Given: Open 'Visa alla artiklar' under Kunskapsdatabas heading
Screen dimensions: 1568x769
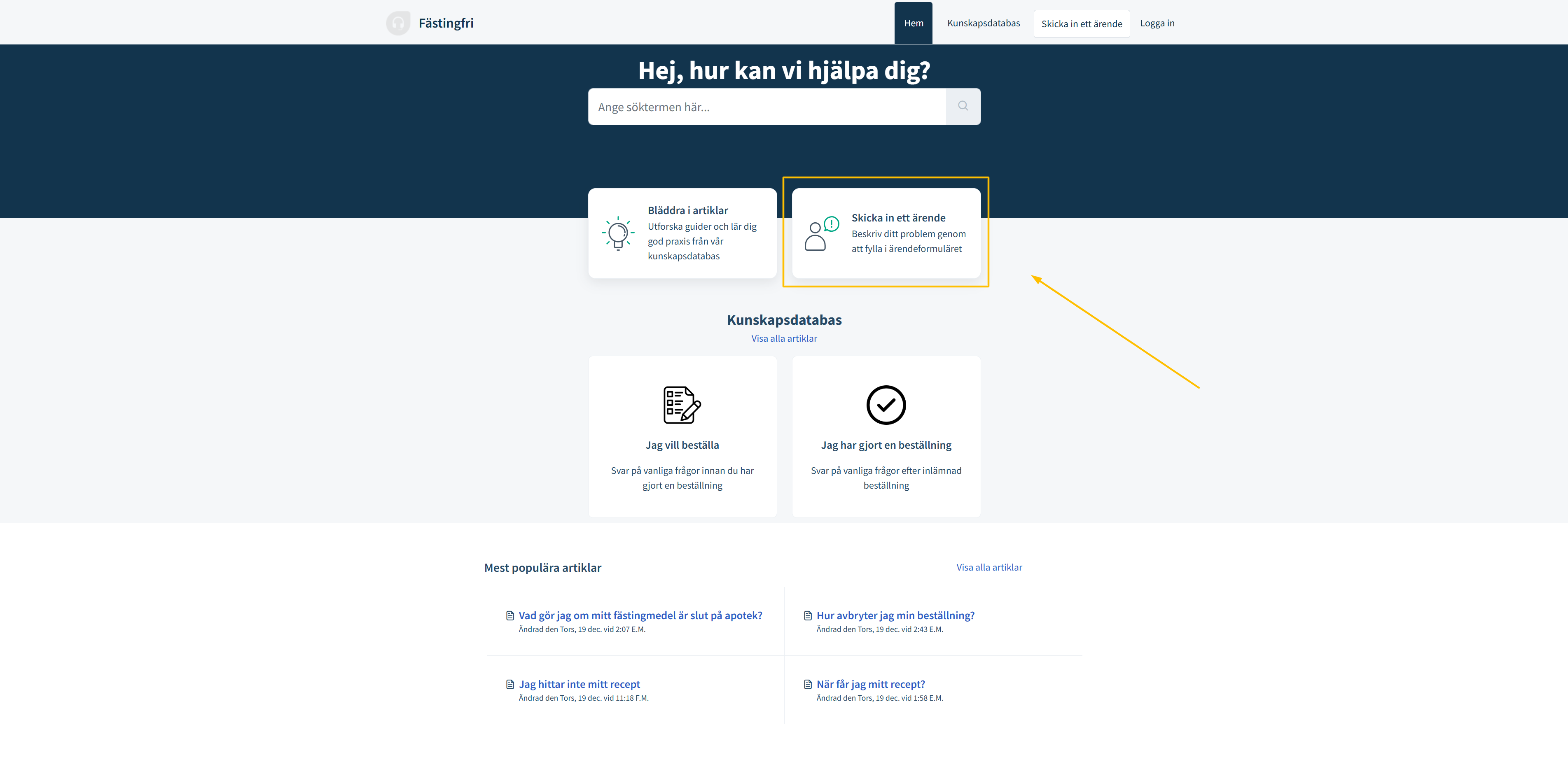Looking at the screenshot, I should click(784, 338).
